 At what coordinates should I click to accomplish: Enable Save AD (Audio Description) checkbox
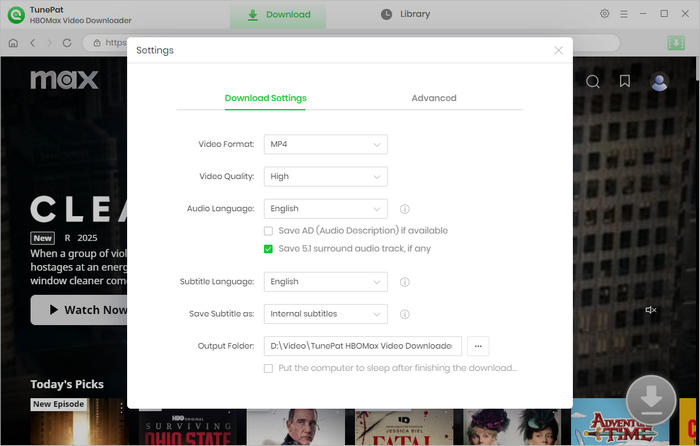pyautogui.click(x=268, y=231)
